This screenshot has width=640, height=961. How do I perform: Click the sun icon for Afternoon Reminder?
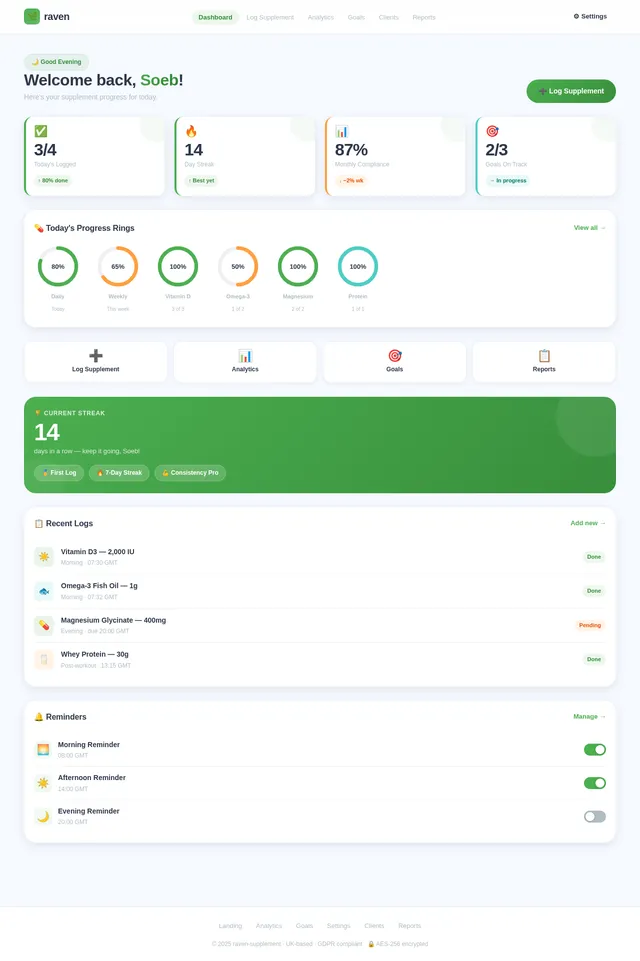(43, 783)
